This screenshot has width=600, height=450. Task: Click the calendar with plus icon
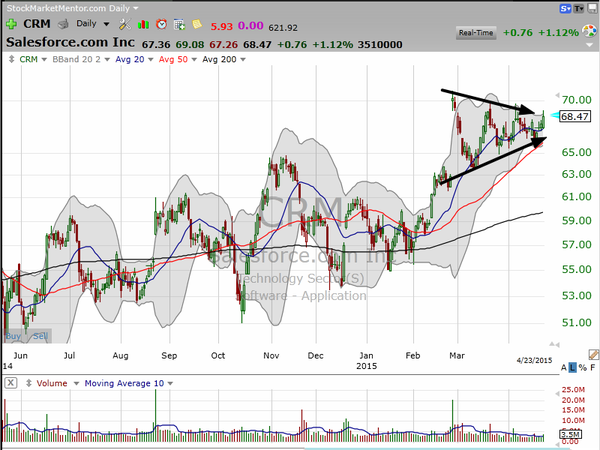click(179, 24)
